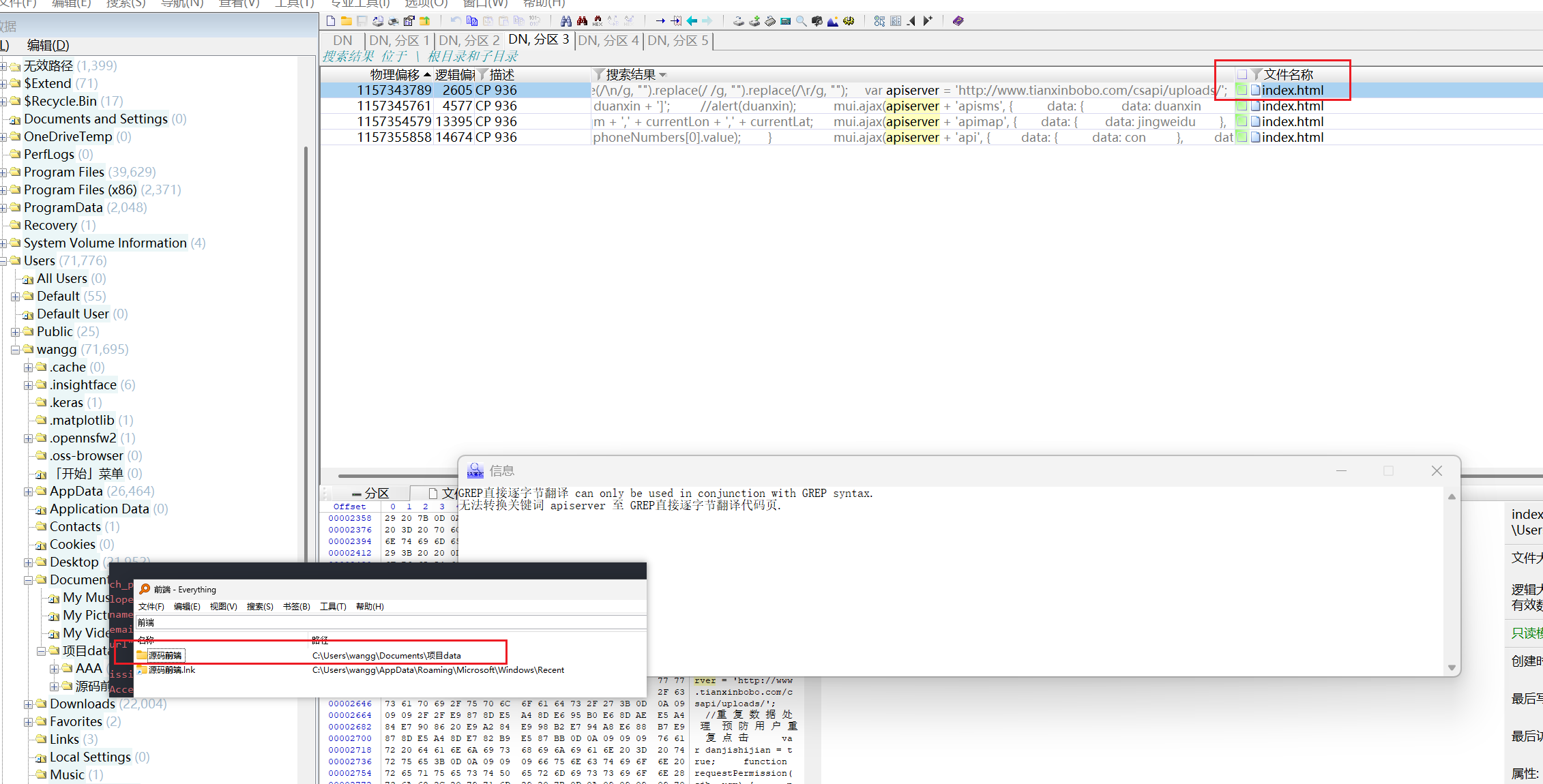
Task: Check the box for first index.html row
Action: coord(1242,90)
